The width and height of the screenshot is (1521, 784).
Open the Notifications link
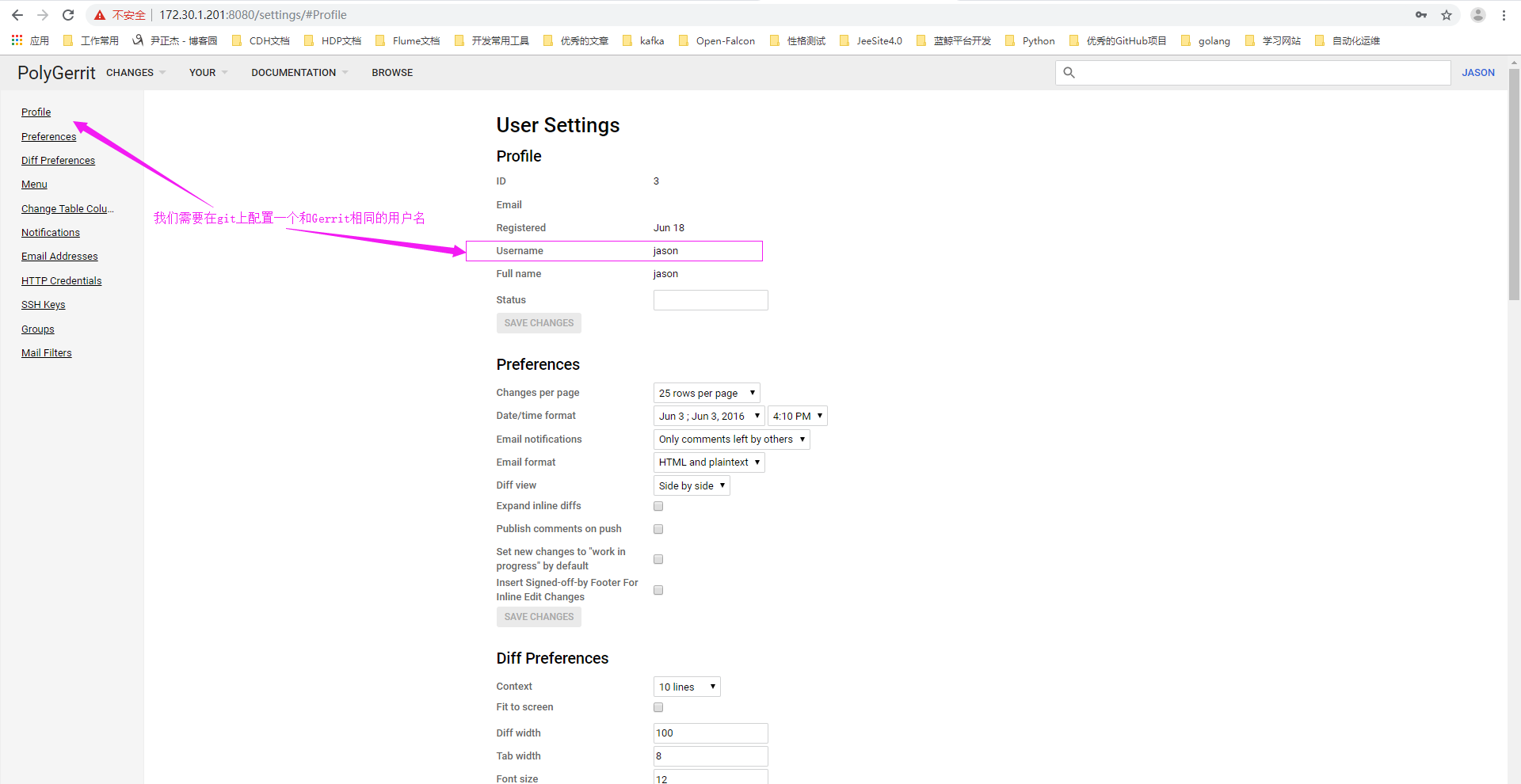pyautogui.click(x=50, y=233)
